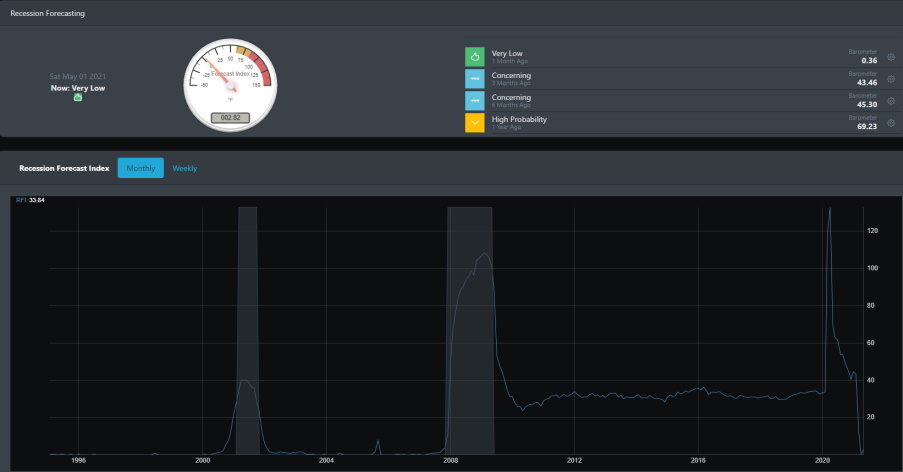Switch chart to Monthly view

(x=141, y=168)
